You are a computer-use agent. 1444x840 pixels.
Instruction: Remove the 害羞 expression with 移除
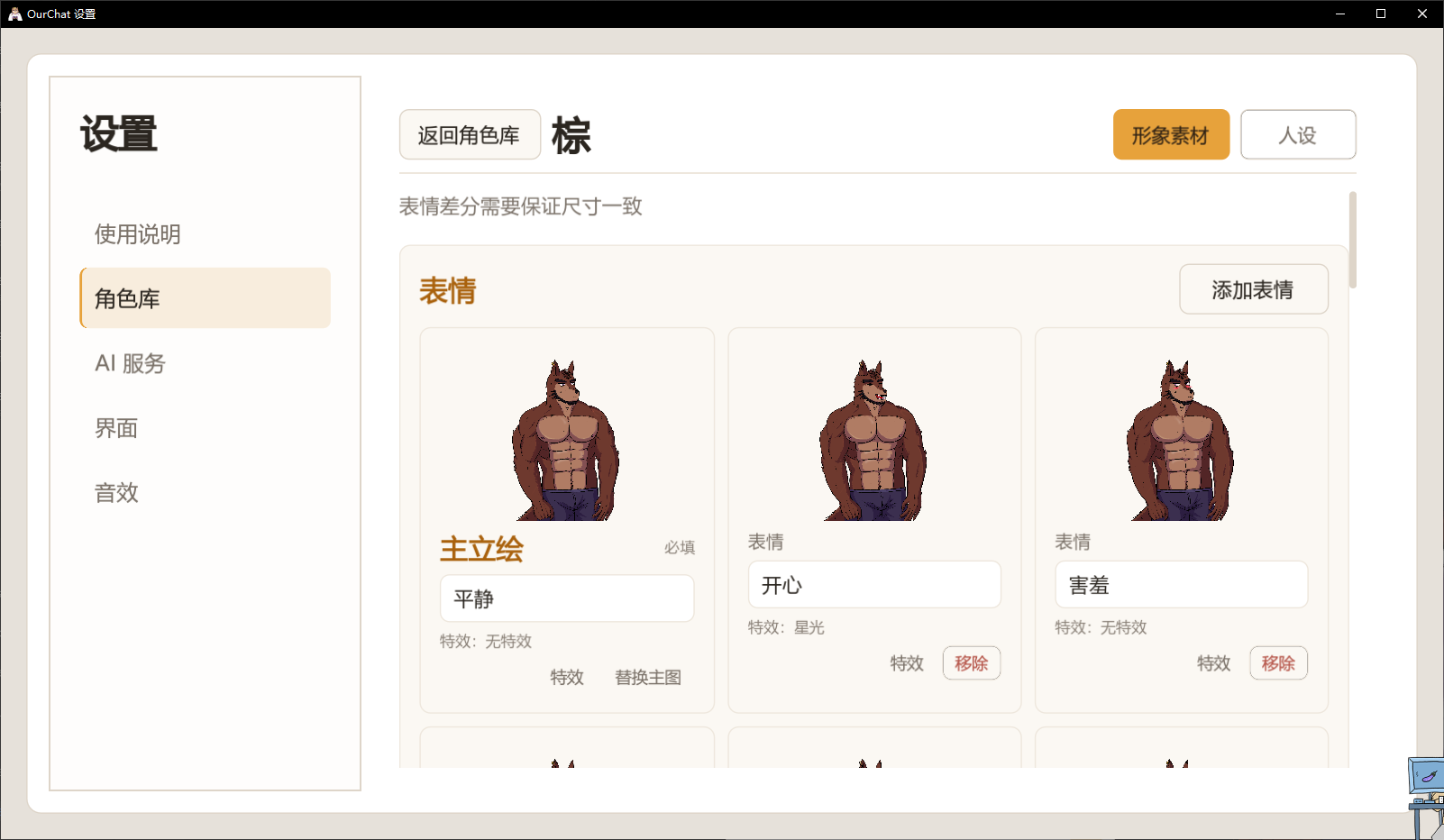pyautogui.click(x=1278, y=663)
